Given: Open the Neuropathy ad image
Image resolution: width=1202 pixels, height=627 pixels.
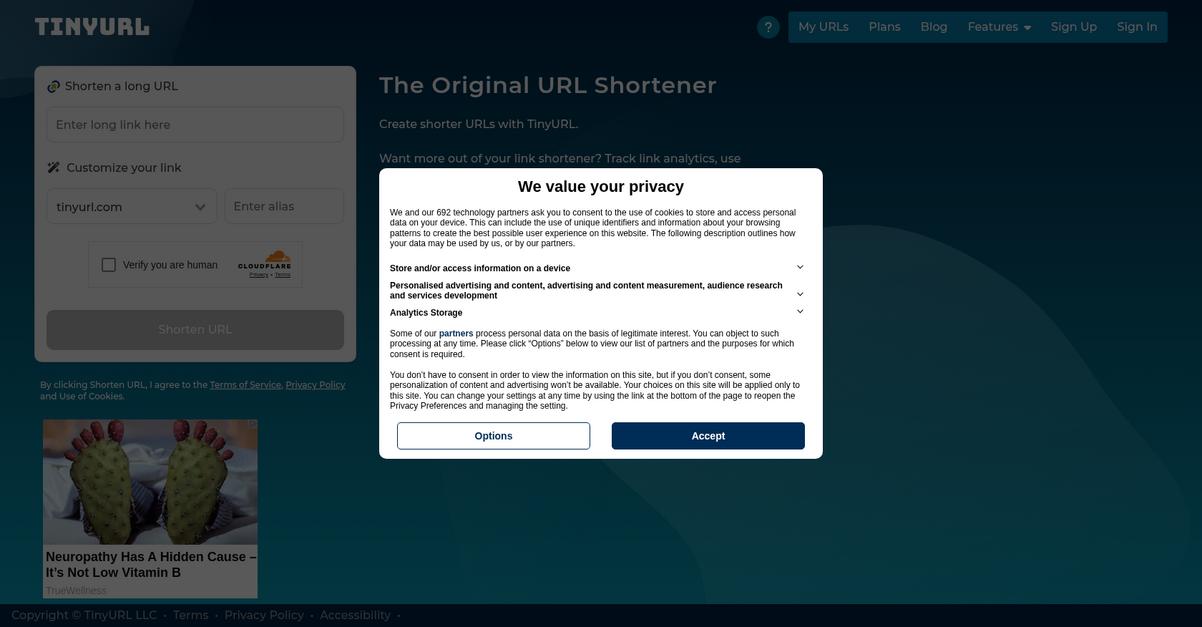Looking at the screenshot, I should 150,482.
